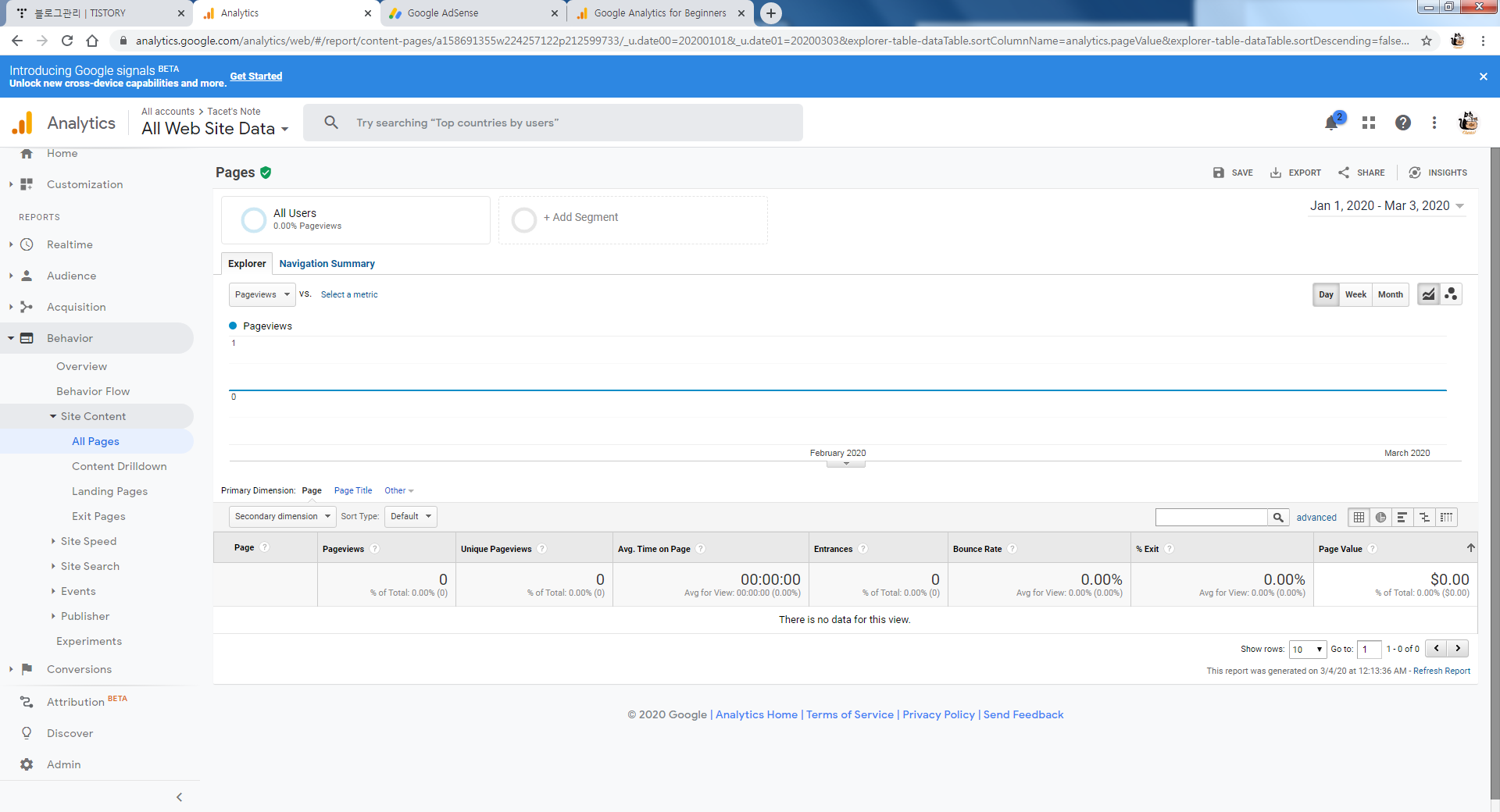Screen dimensions: 1500x812
Task: Set primary dimension to Page
Action: tap(312, 490)
